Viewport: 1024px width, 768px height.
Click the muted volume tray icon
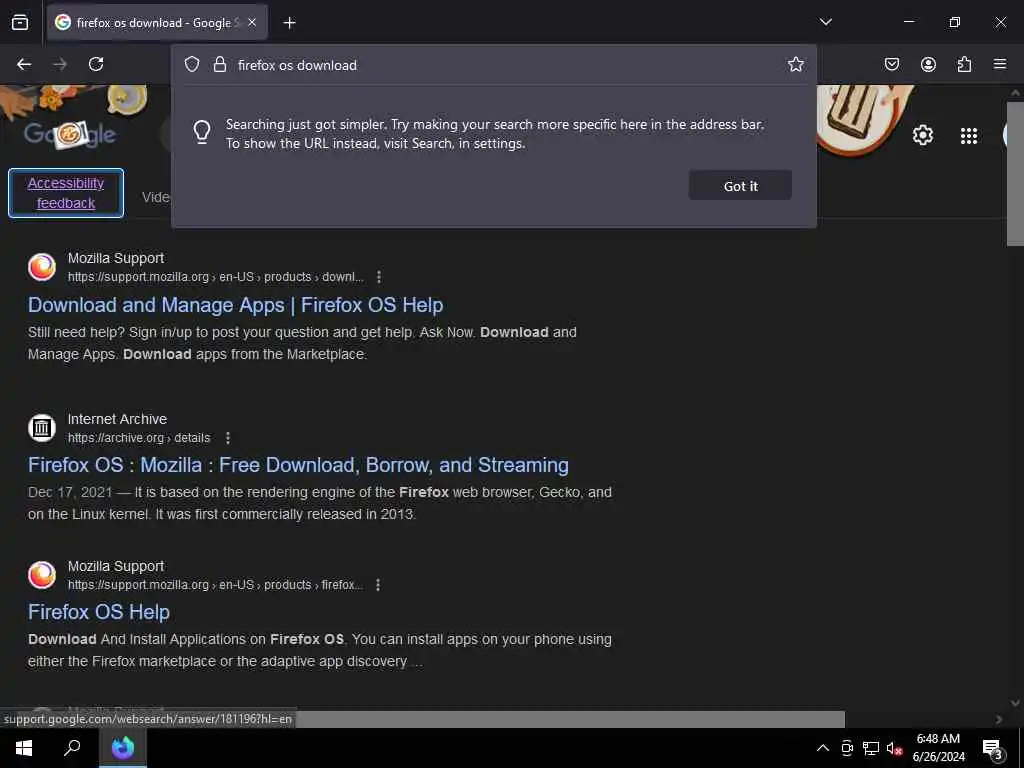[x=894, y=748]
